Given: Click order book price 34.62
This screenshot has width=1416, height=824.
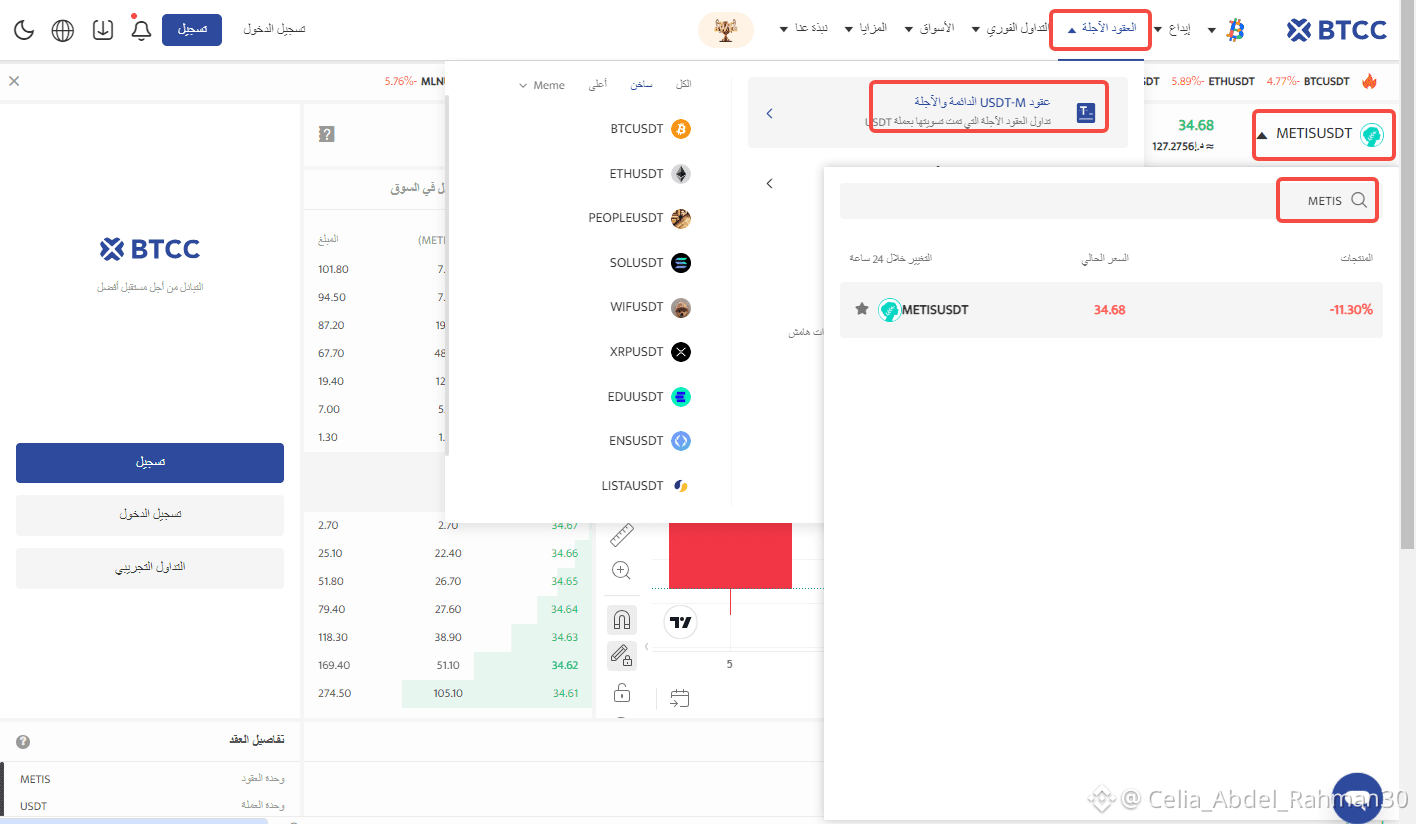Looking at the screenshot, I should click(564, 665).
